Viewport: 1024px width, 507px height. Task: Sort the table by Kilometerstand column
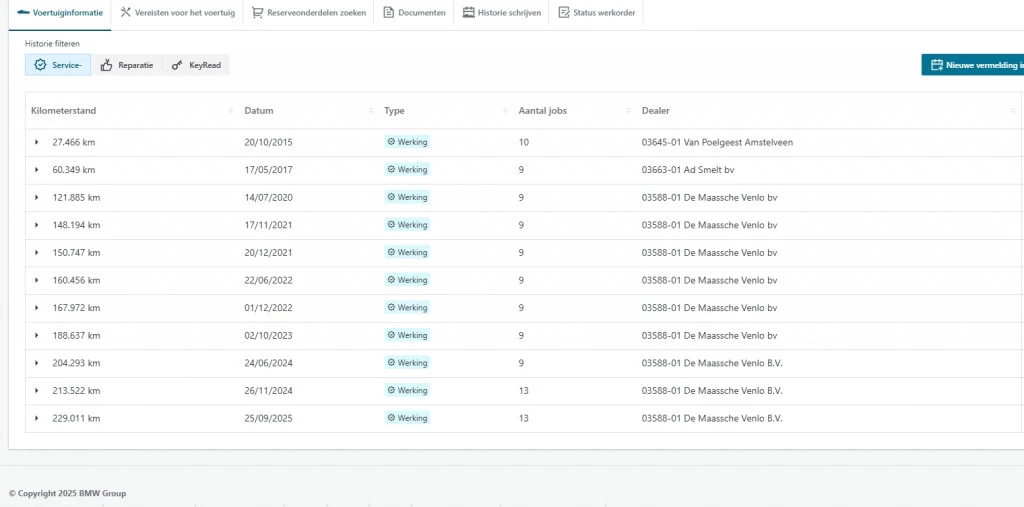click(x=64, y=111)
